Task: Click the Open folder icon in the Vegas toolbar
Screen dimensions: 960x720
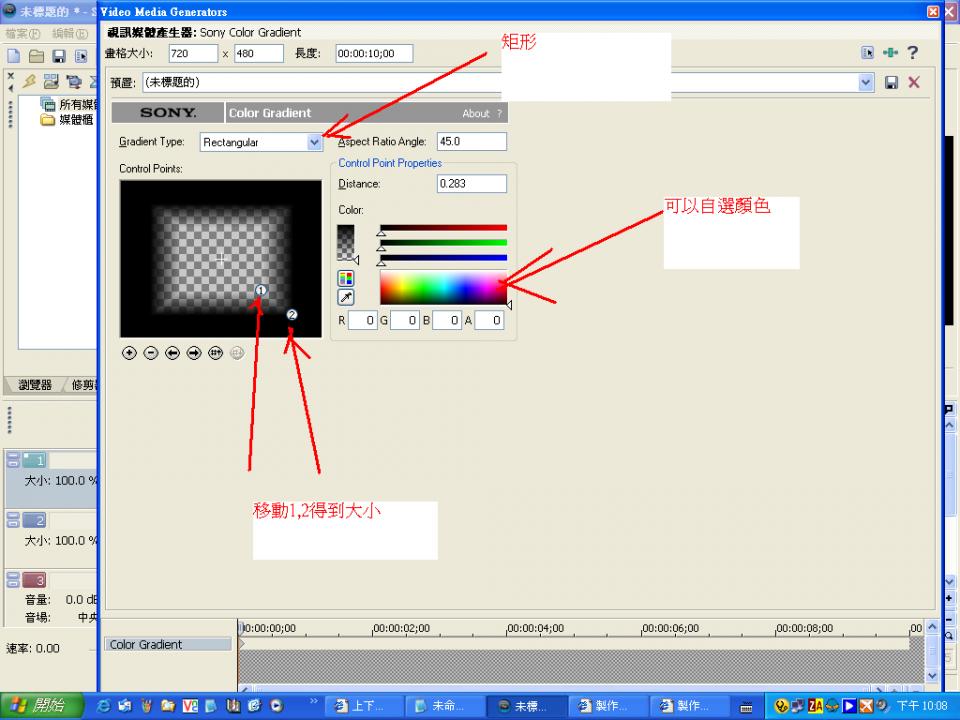Action: [x=36, y=56]
